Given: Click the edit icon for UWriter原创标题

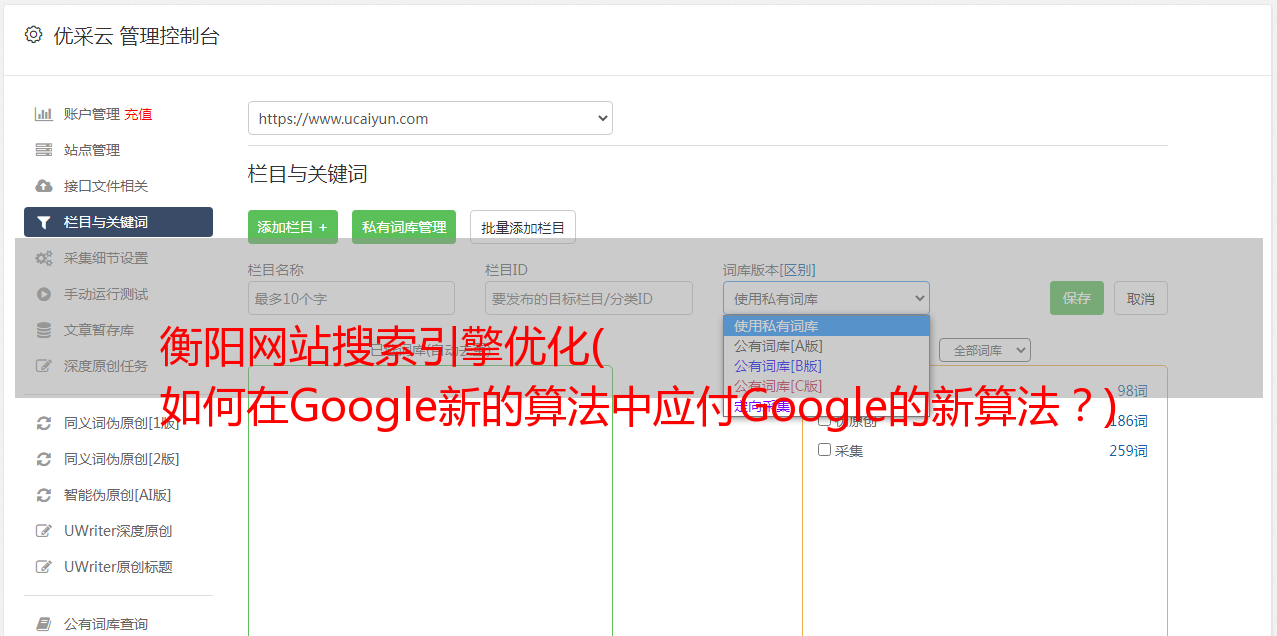Looking at the screenshot, I should [44, 567].
